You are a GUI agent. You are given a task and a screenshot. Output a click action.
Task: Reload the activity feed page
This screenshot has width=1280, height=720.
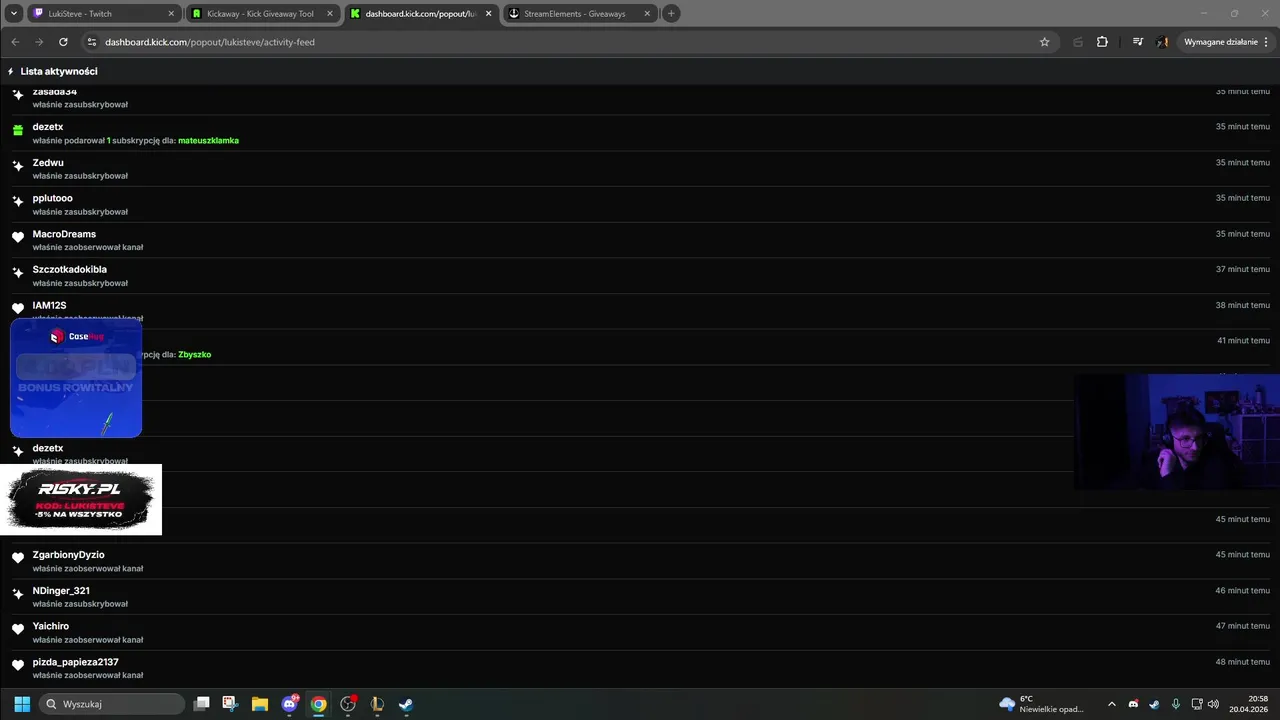point(63,42)
